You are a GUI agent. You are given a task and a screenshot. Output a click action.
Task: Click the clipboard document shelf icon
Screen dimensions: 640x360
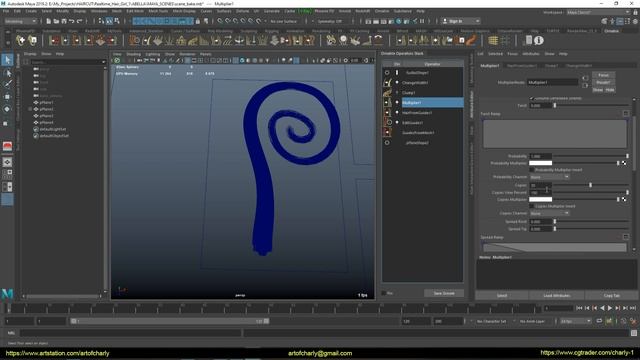point(529,40)
